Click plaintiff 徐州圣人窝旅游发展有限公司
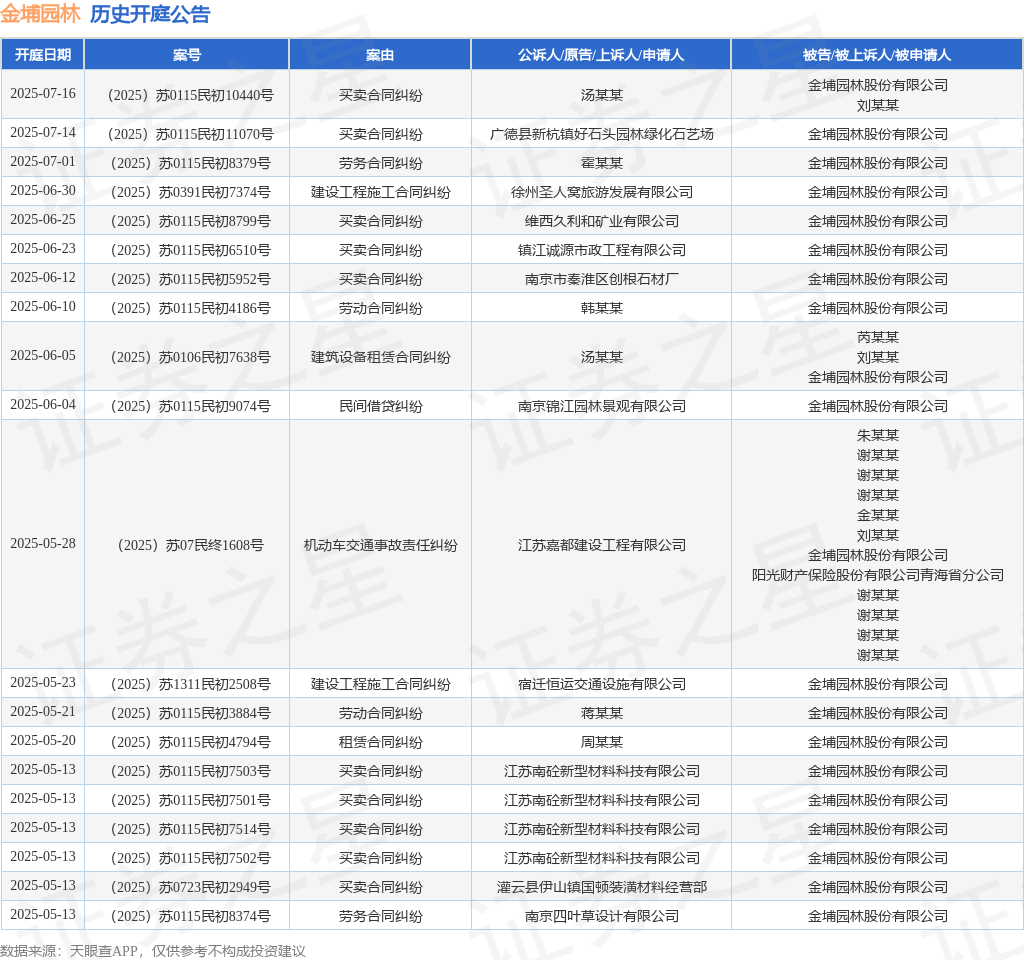This screenshot has width=1024, height=960. pos(601,192)
